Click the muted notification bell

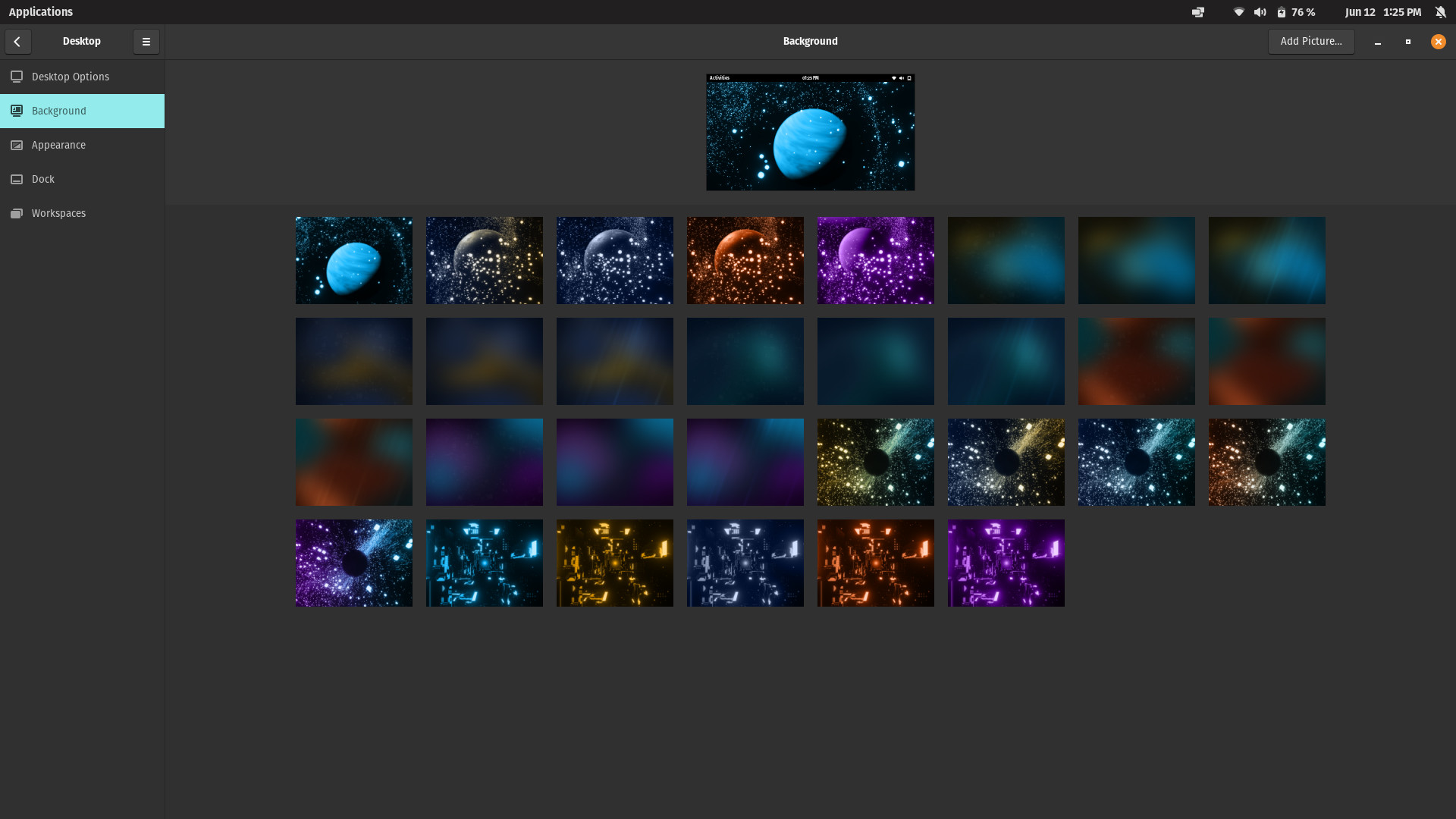tap(1440, 12)
